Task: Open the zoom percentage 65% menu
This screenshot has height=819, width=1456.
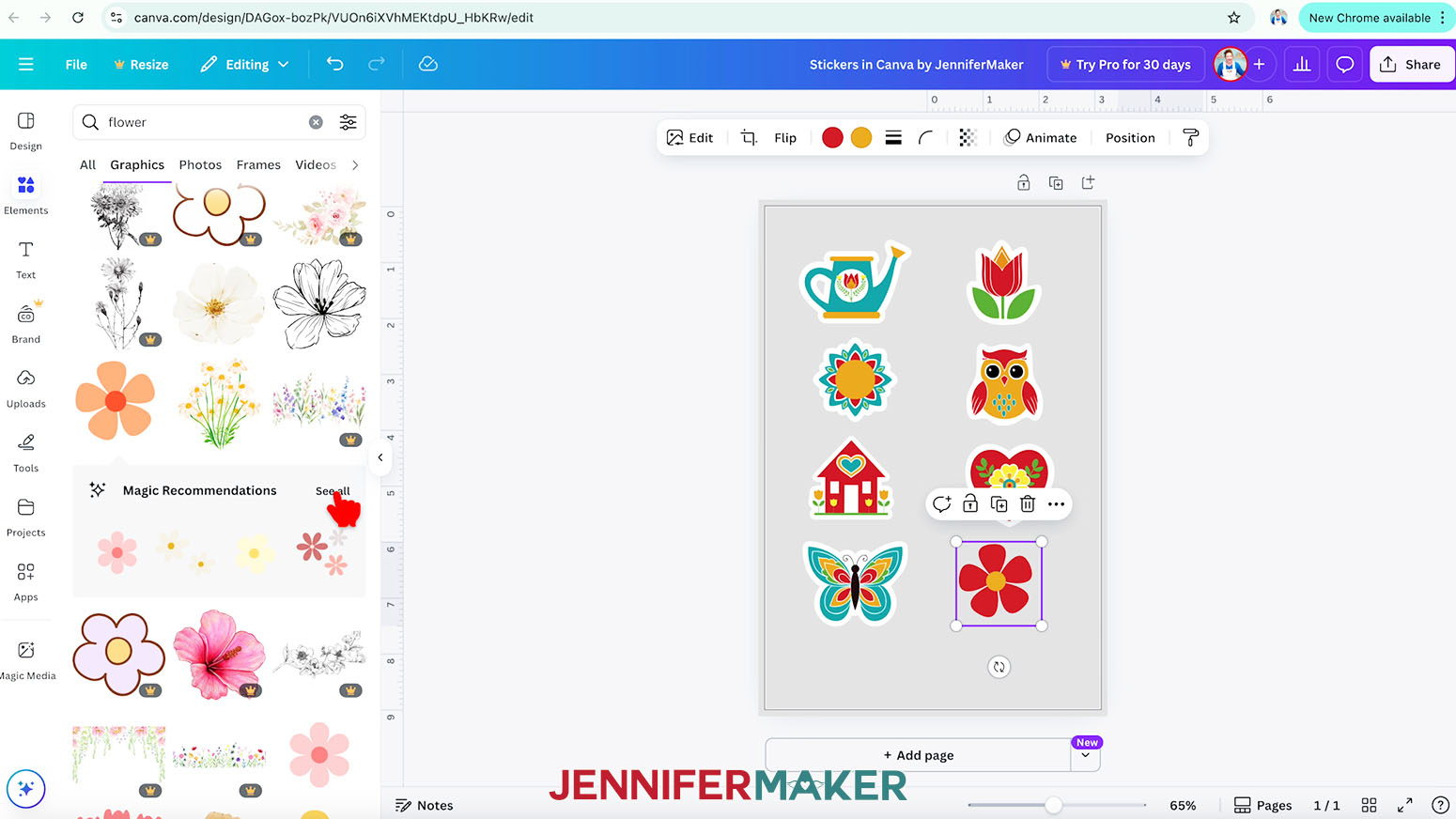Action: pos(1183,805)
